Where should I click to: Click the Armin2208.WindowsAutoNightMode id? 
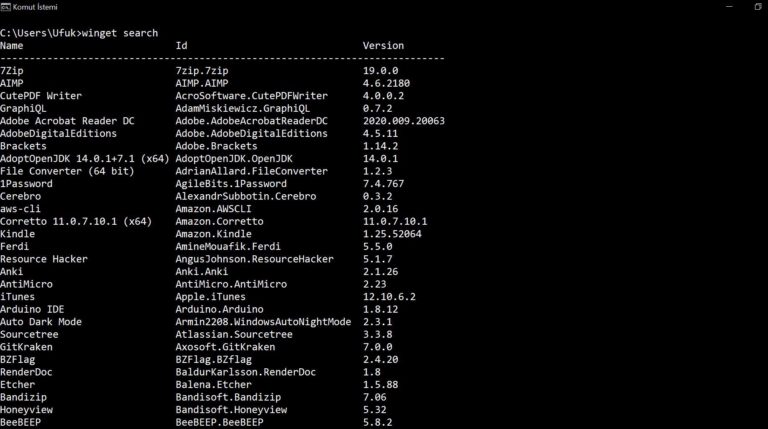coord(263,322)
